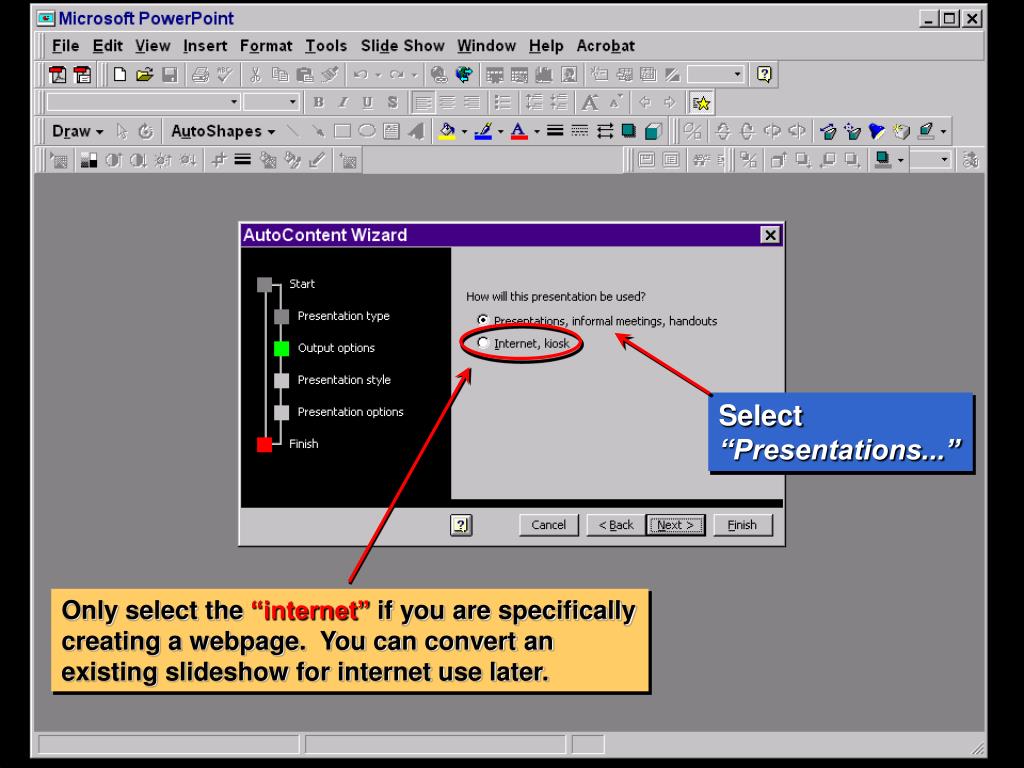Click Cancel in AutoContent Wizard
This screenshot has width=1024, height=768.
[x=549, y=525]
